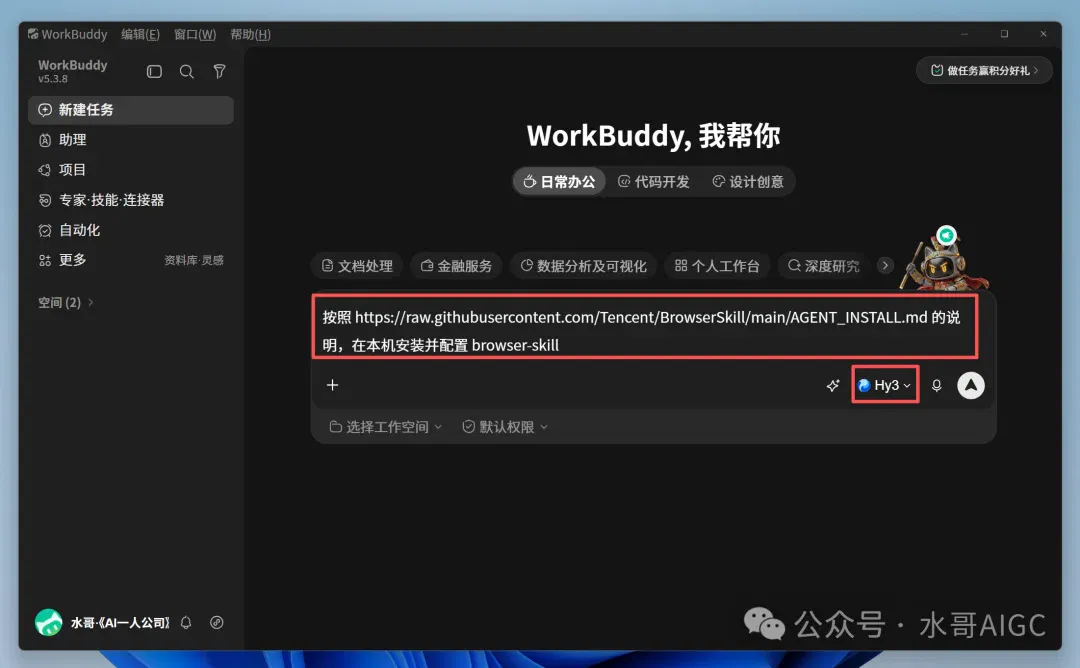Click the round icon right of the bell
The width and height of the screenshot is (1080, 668).
pyautogui.click(x=216, y=623)
